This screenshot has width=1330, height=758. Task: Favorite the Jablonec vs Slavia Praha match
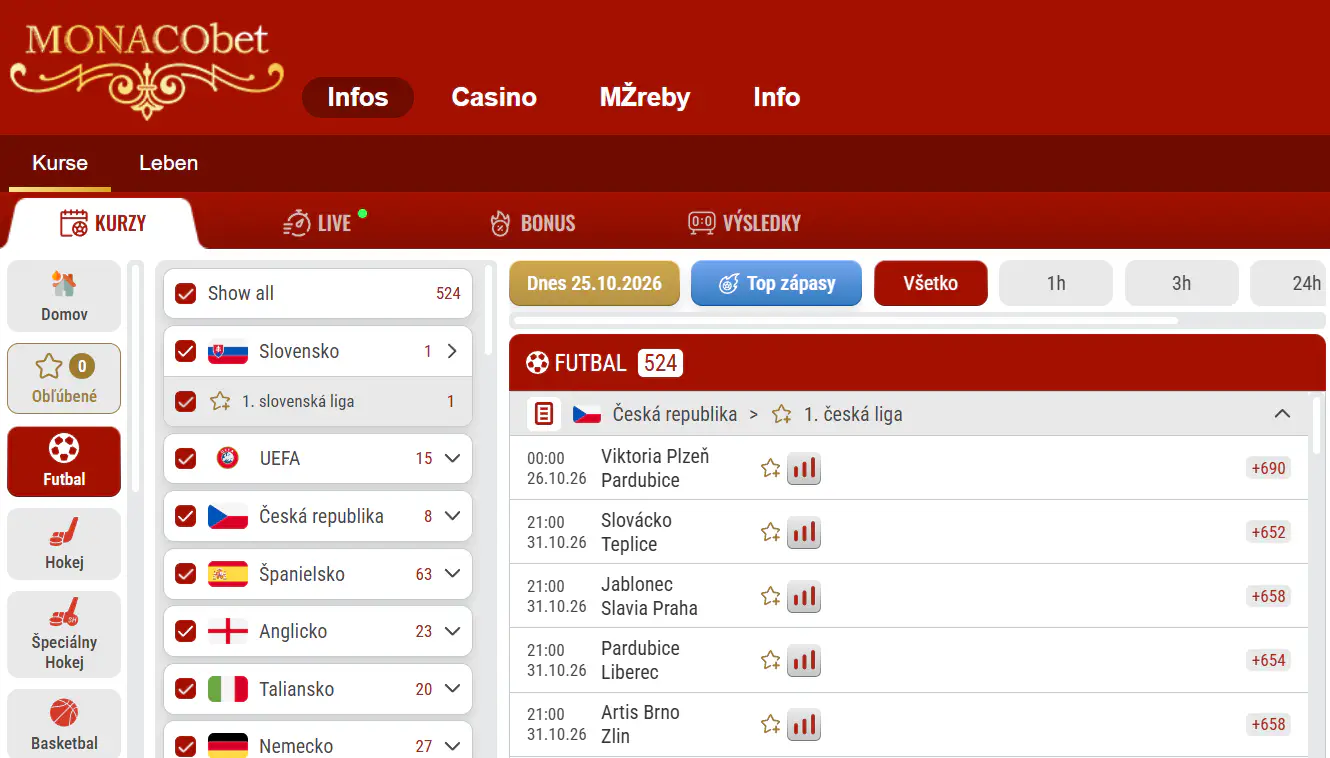click(770, 596)
